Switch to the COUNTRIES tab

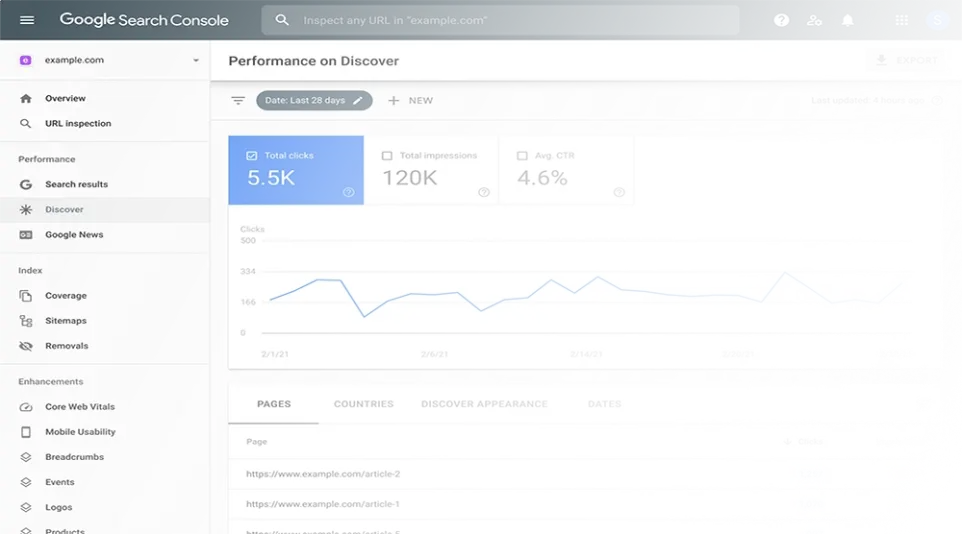(x=364, y=404)
